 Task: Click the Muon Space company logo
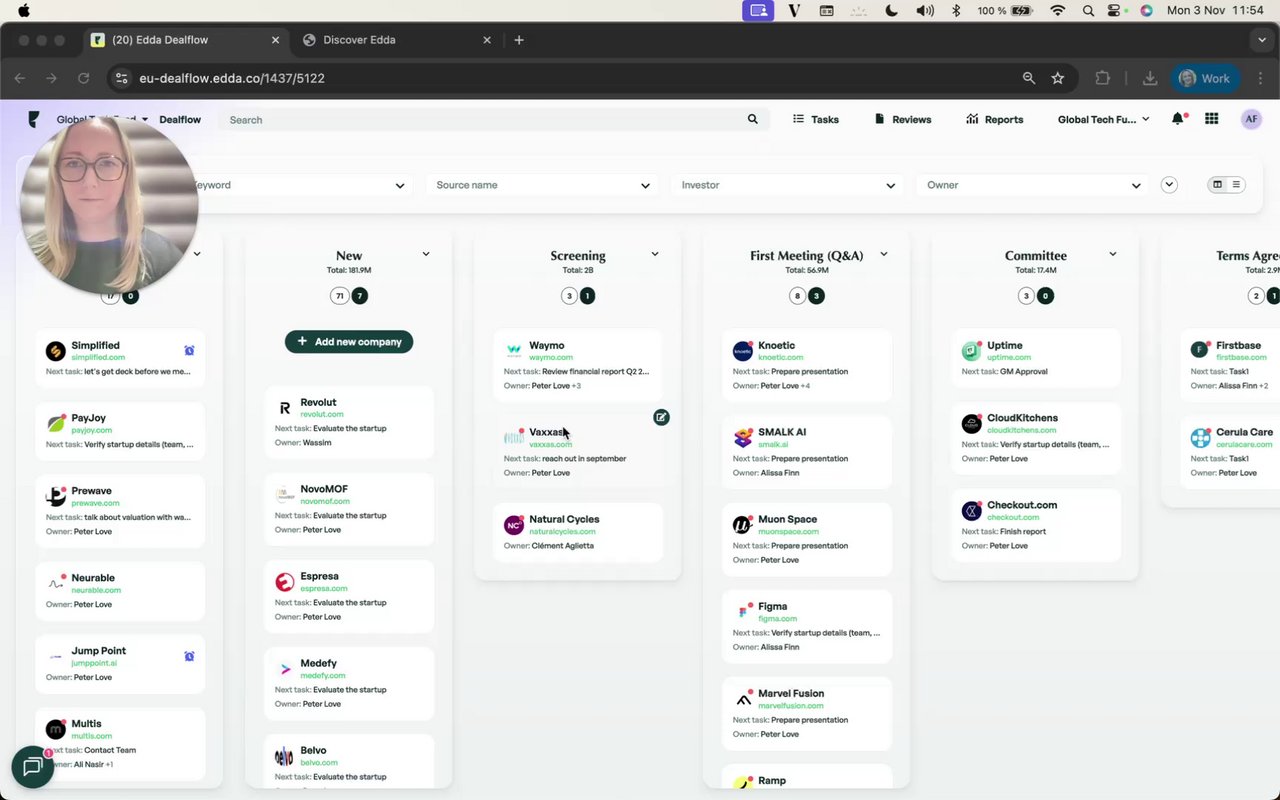click(x=743, y=525)
